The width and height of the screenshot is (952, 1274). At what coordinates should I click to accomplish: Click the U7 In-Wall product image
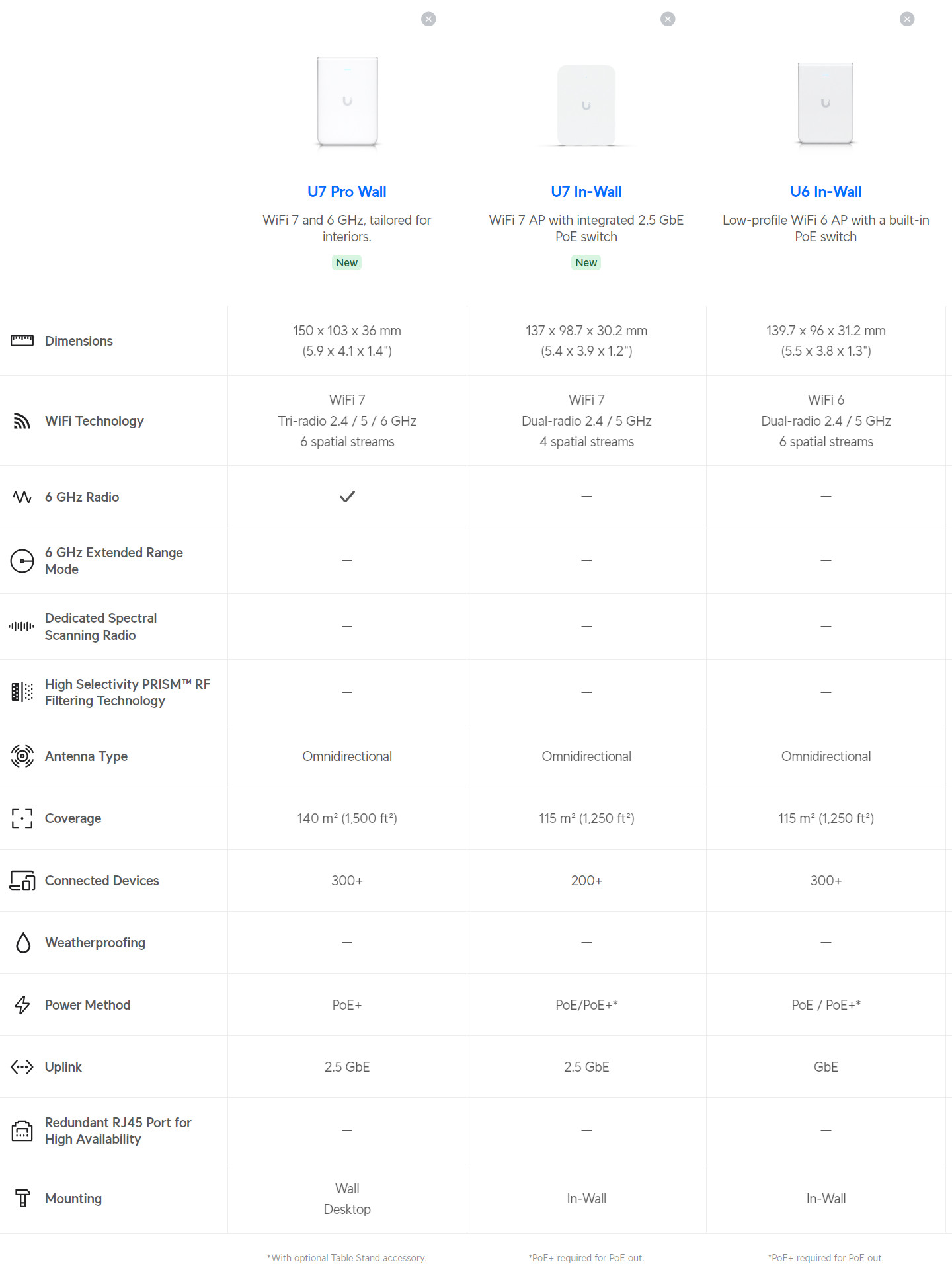click(x=586, y=105)
